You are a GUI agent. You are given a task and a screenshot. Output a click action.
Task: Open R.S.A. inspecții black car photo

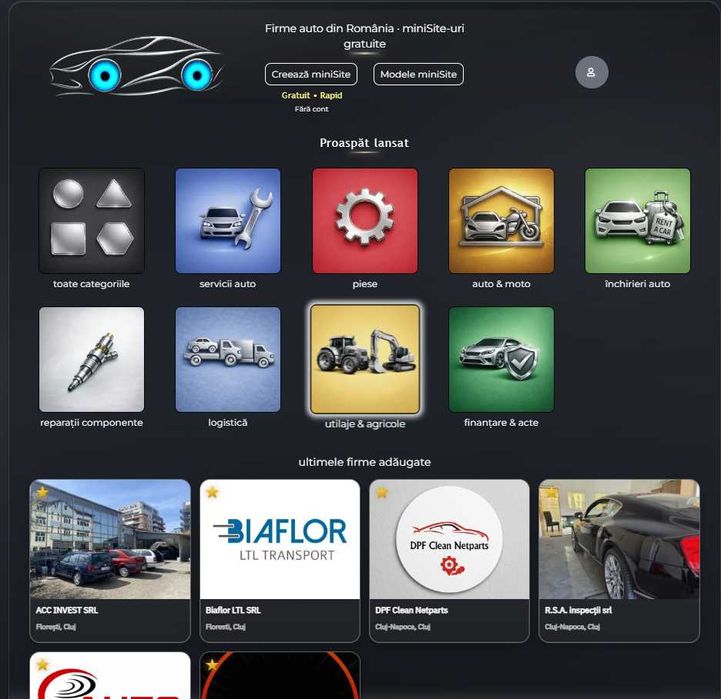tap(619, 539)
